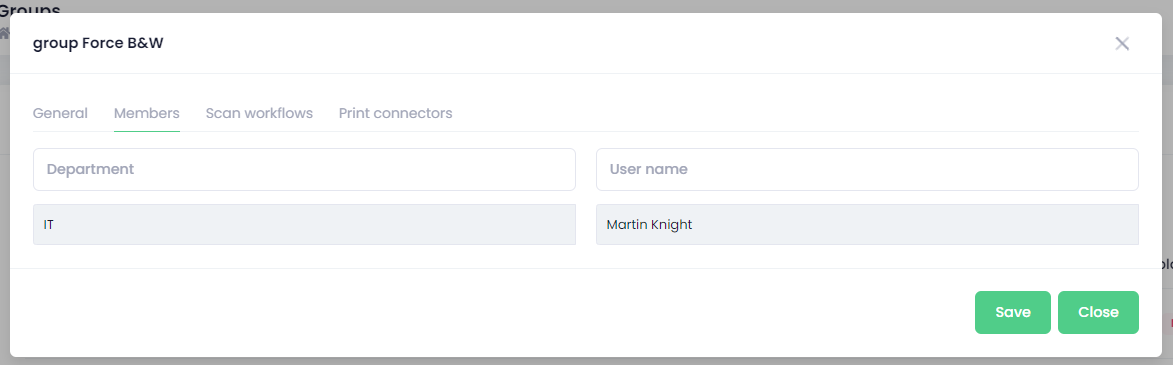1173x365 pixels.
Task: Click into the User name field
Action: pyautogui.click(x=867, y=169)
